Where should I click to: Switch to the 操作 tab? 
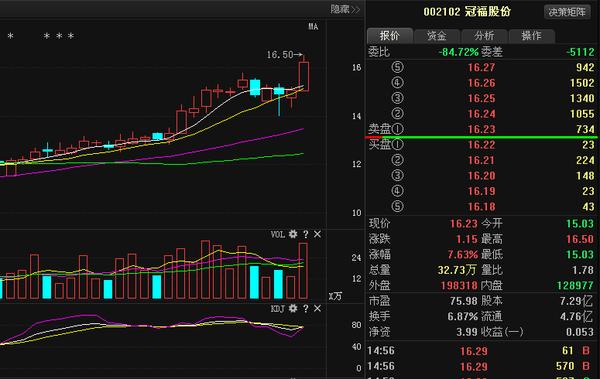[531, 36]
